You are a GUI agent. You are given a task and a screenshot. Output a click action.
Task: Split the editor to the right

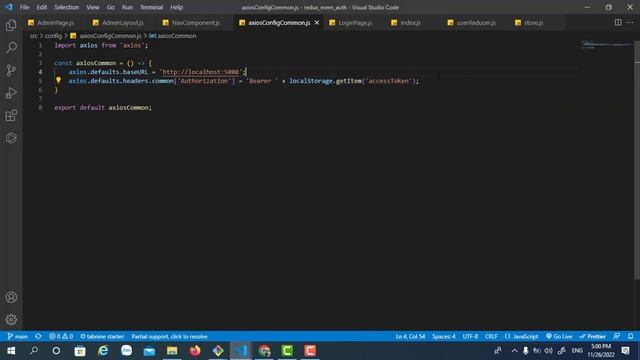(618, 22)
